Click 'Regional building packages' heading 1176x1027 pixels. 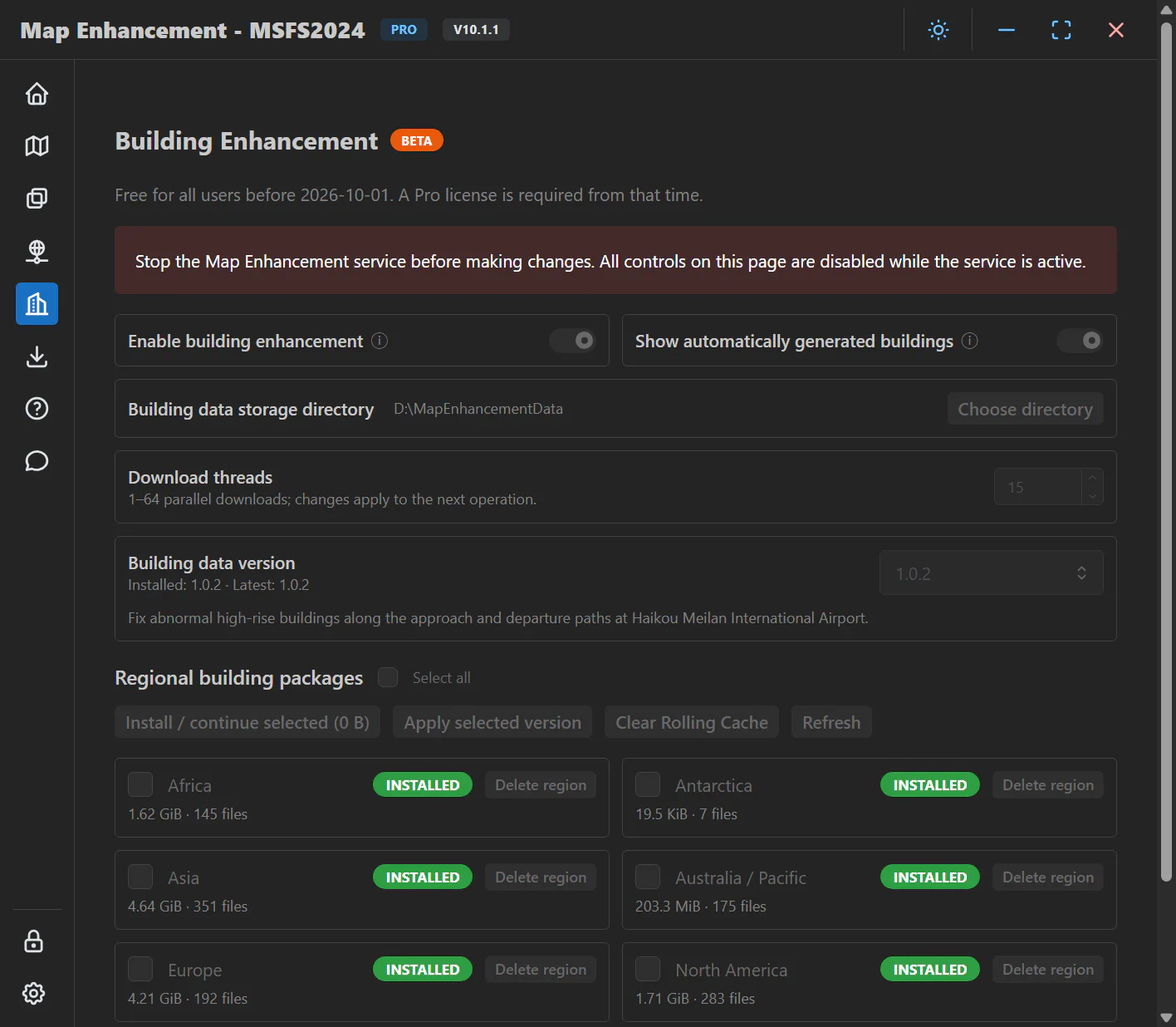click(239, 678)
